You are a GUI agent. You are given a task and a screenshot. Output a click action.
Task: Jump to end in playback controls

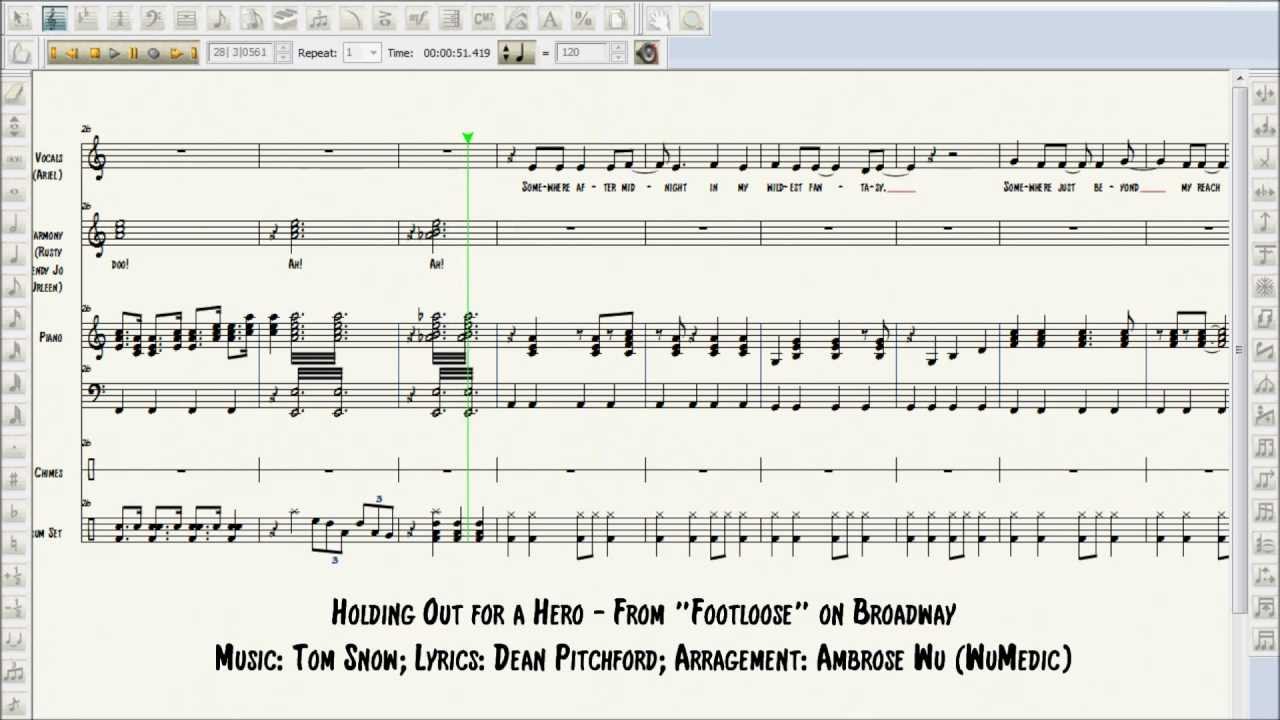click(194, 53)
